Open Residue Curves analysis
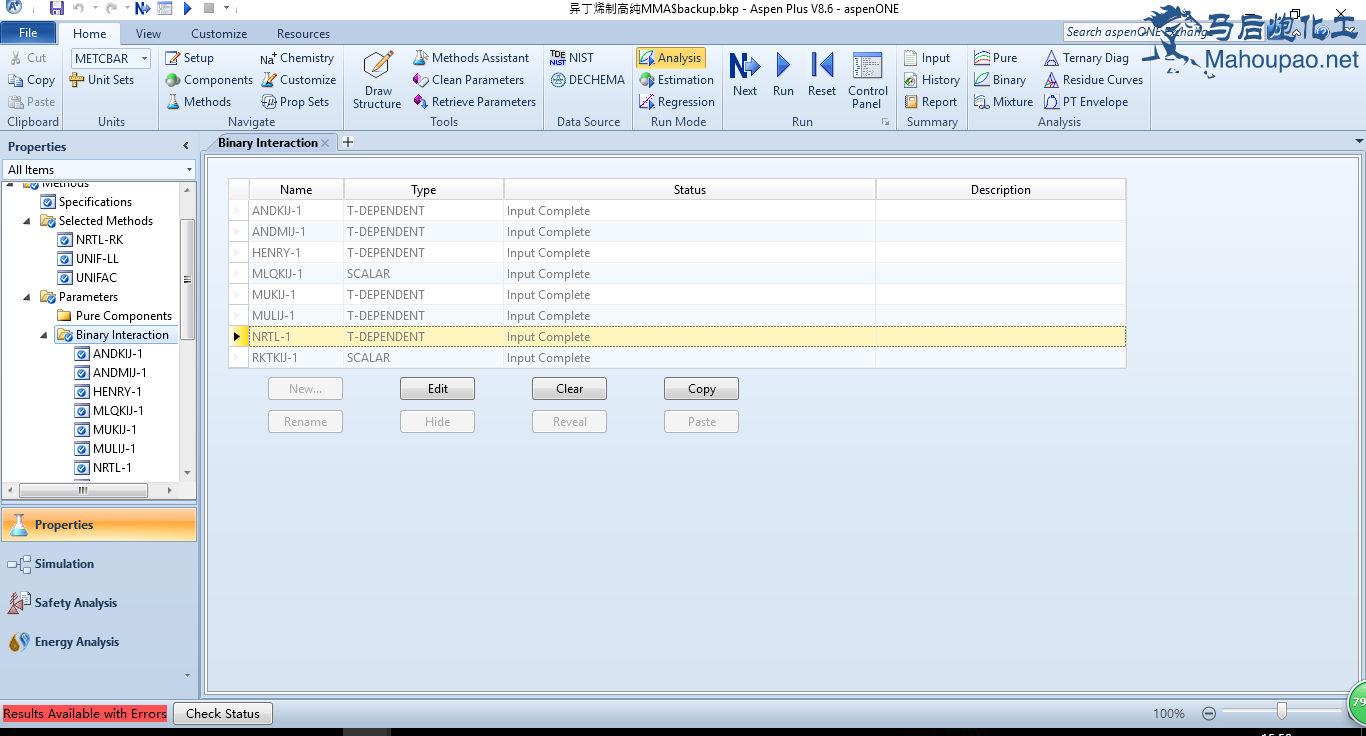Image resolution: width=1366 pixels, height=736 pixels. coord(1093,80)
